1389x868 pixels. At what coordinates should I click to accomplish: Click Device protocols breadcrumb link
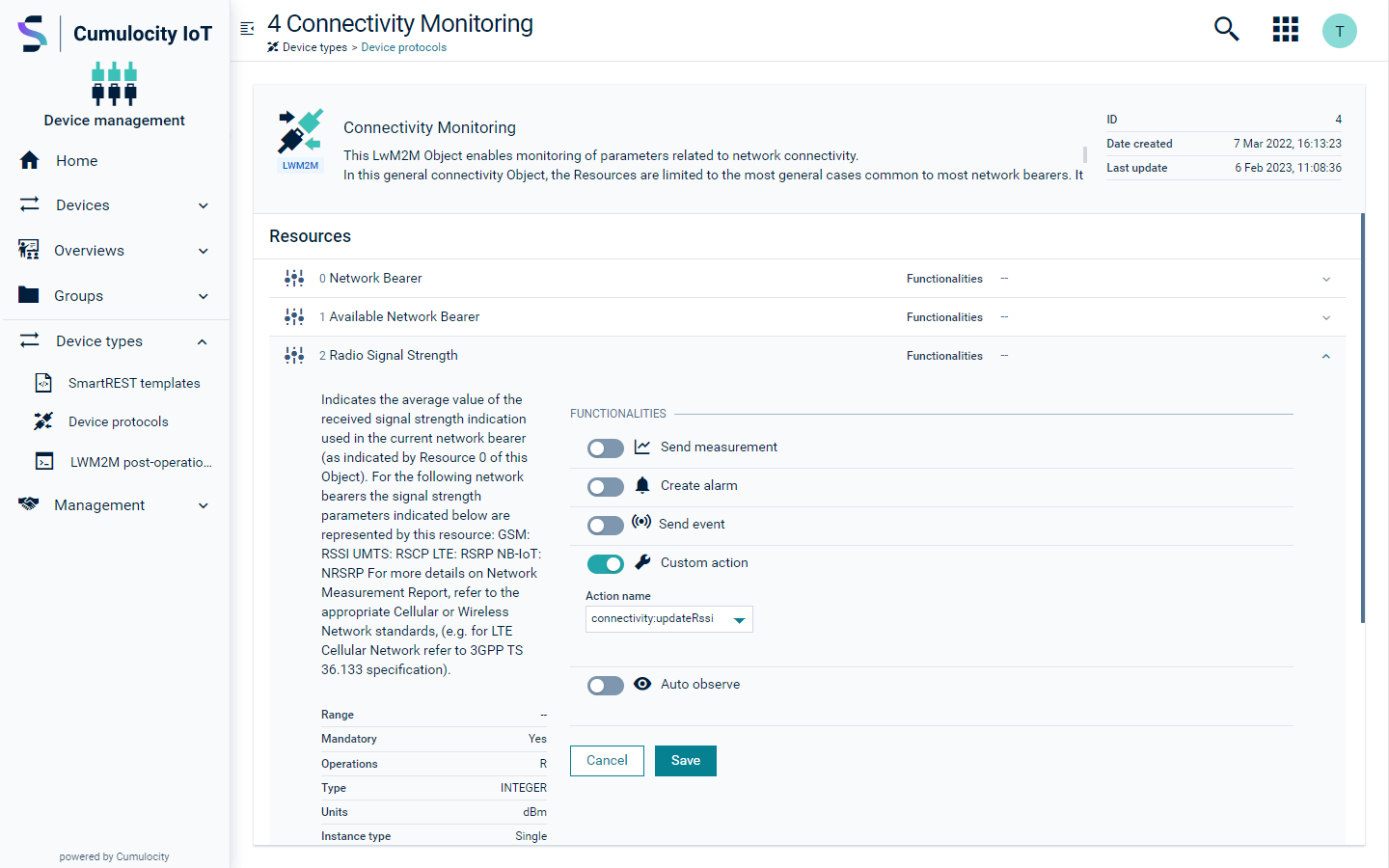(403, 47)
